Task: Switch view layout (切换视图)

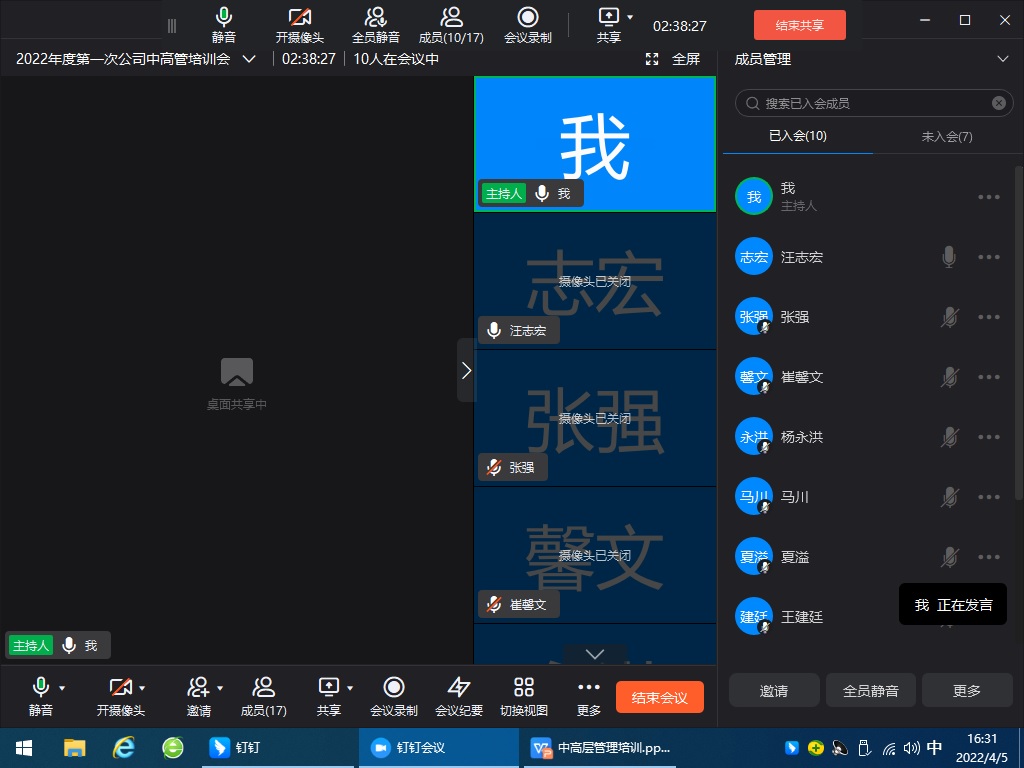Action: coord(524,697)
